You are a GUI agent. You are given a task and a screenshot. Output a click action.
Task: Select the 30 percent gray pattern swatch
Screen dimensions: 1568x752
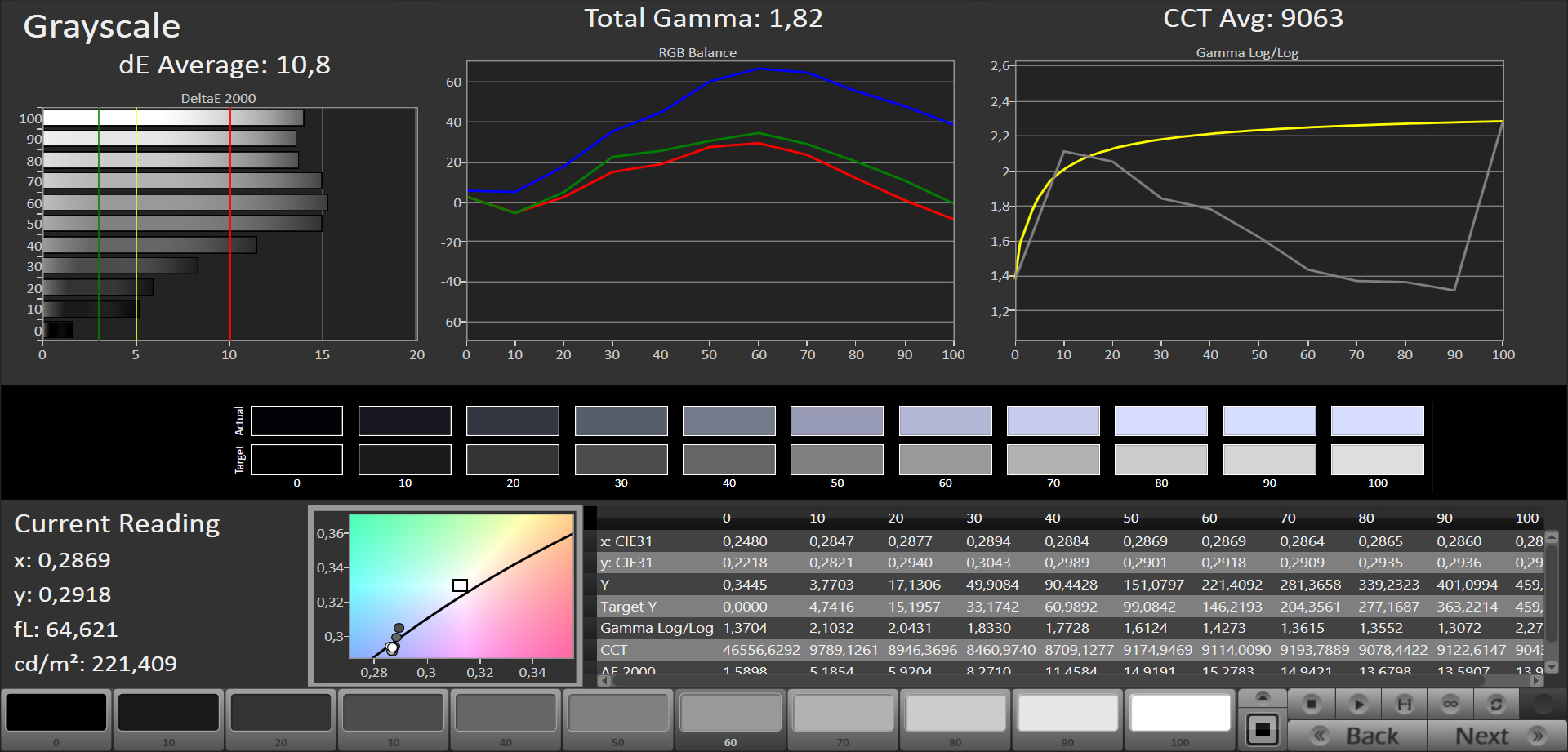pos(394,712)
